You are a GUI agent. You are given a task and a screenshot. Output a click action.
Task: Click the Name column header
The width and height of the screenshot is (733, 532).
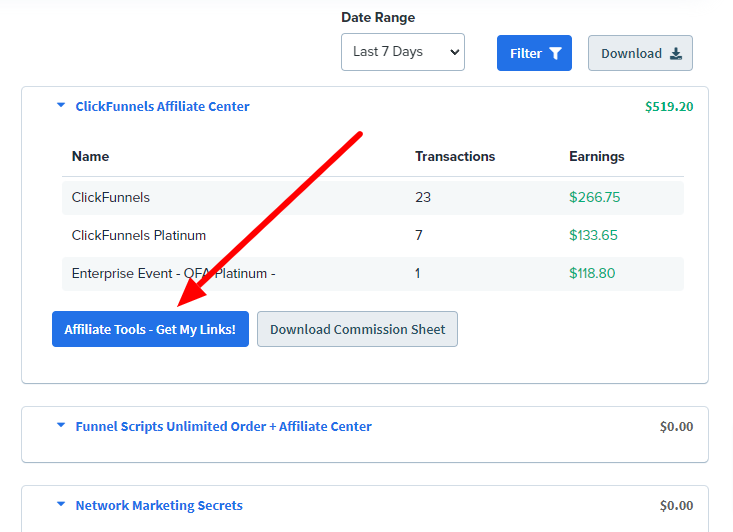click(x=90, y=156)
